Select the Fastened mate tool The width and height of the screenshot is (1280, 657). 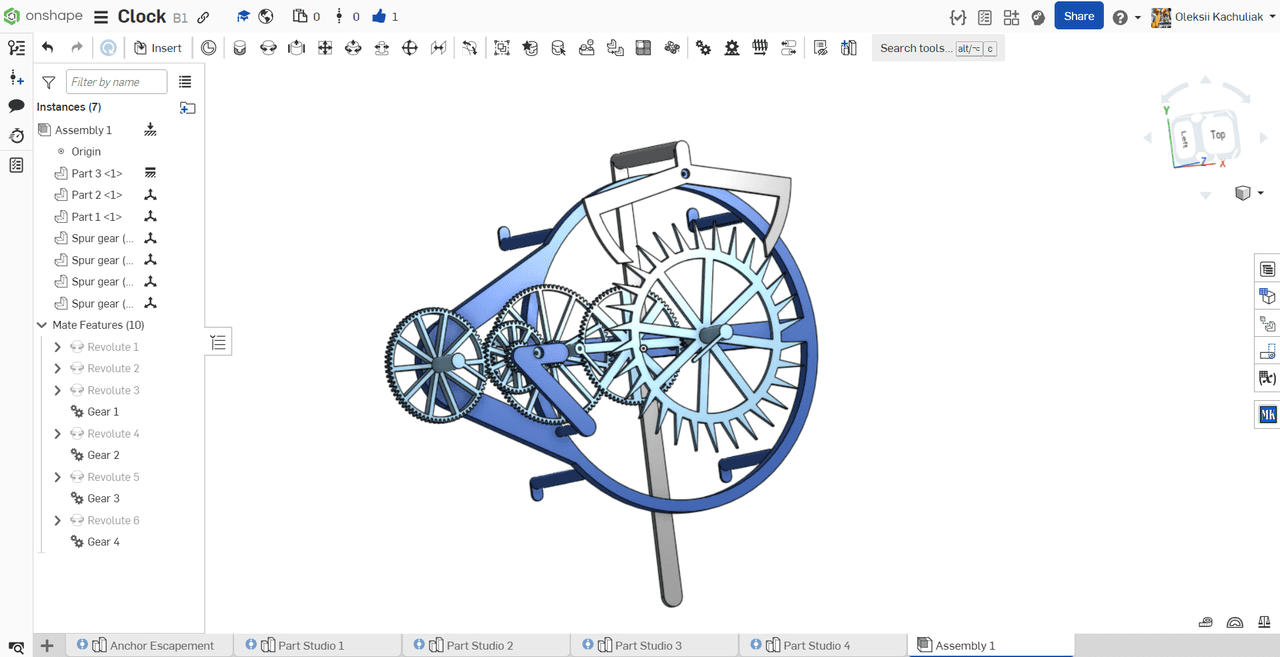pos(239,48)
